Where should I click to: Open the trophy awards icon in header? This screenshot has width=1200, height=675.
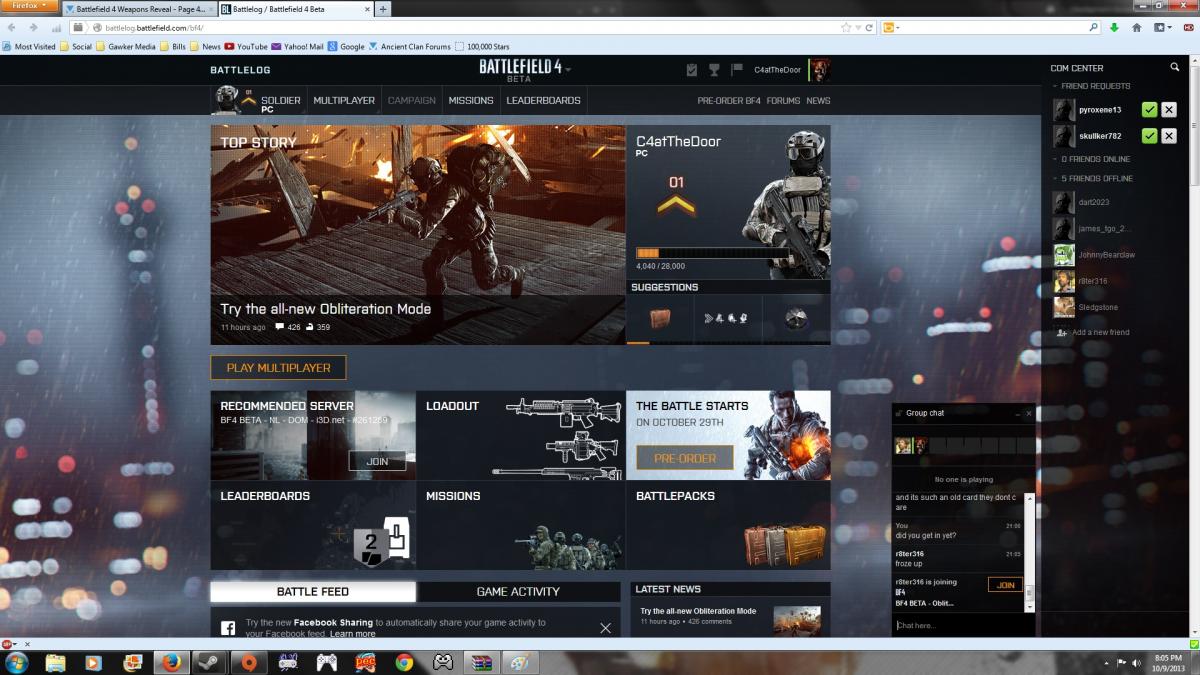coord(714,70)
